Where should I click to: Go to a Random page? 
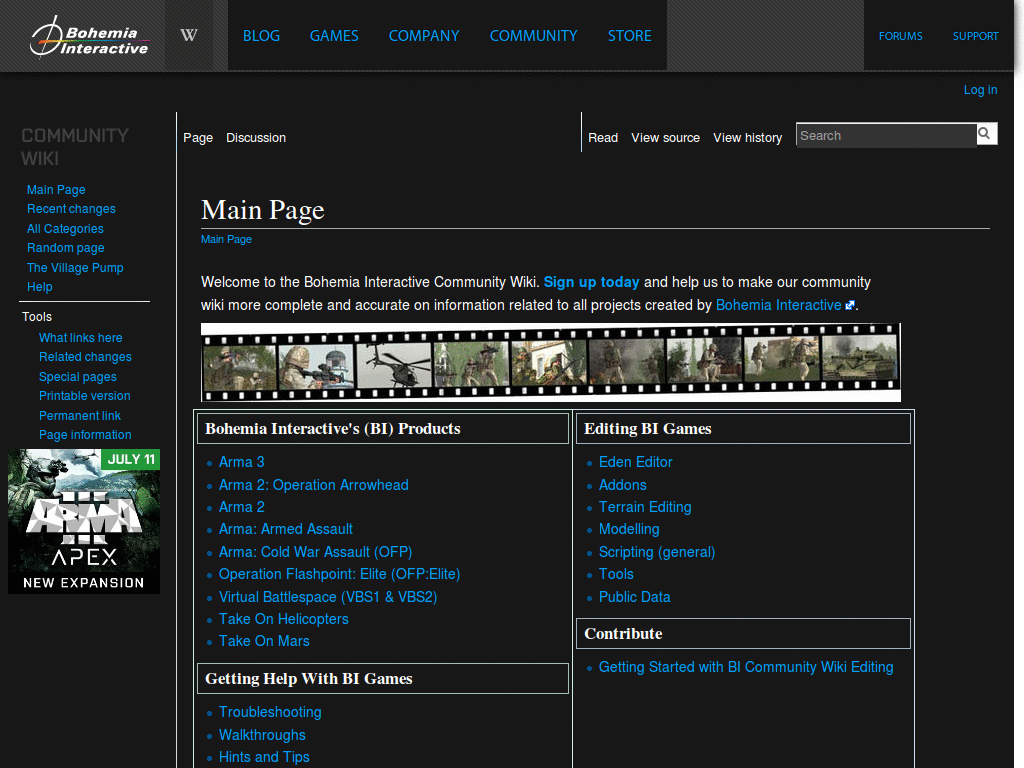[x=65, y=248]
